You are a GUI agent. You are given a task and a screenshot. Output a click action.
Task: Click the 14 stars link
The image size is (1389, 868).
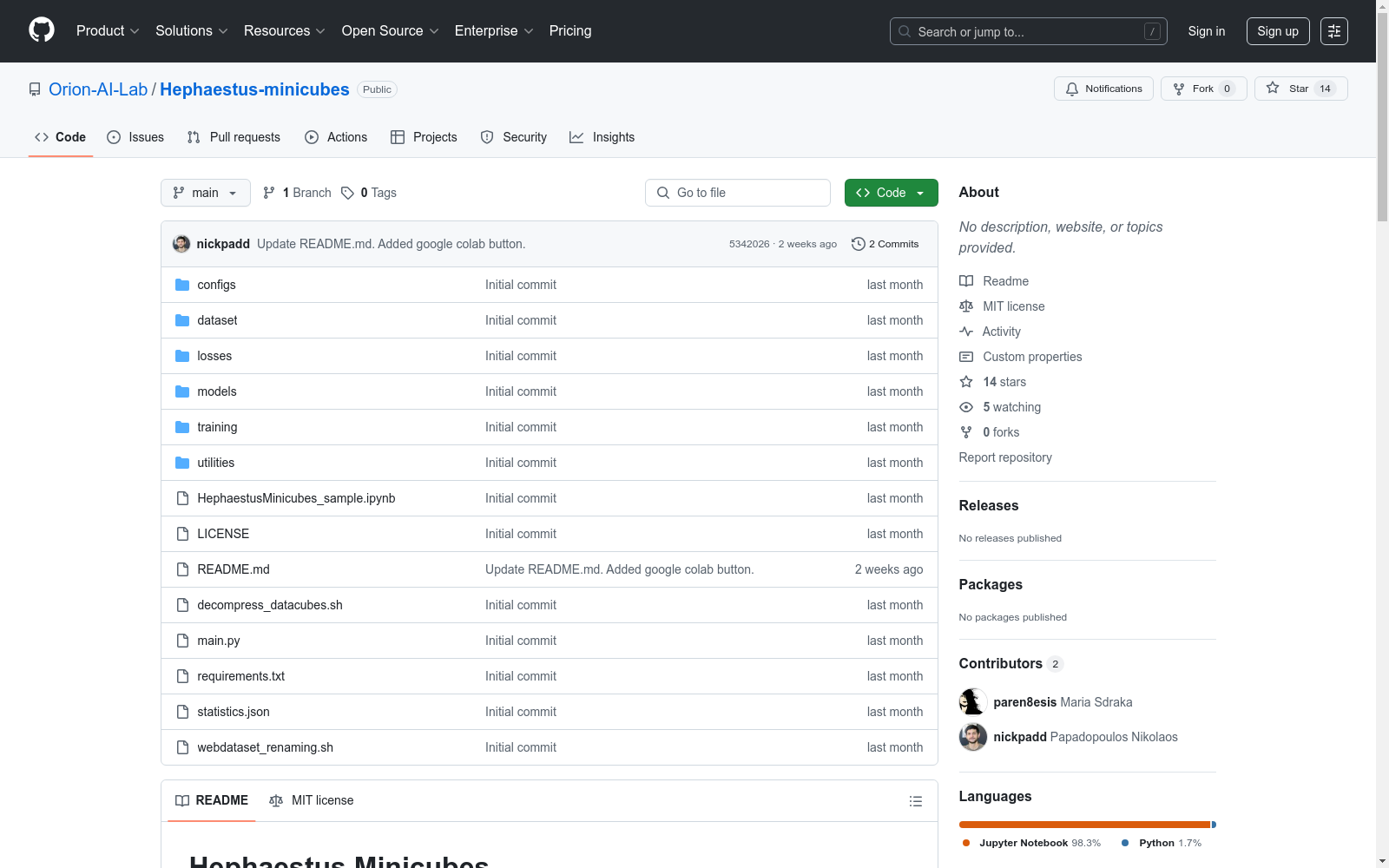pyautogui.click(x=1004, y=382)
